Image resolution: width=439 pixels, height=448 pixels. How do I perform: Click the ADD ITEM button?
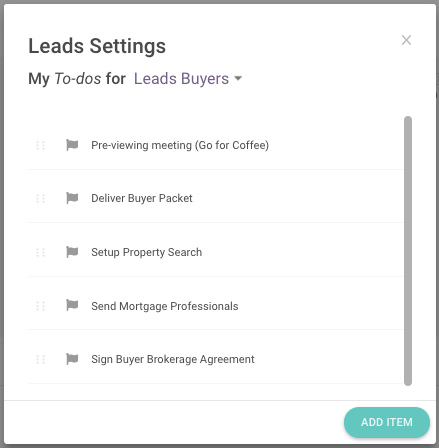click(387, 422)
